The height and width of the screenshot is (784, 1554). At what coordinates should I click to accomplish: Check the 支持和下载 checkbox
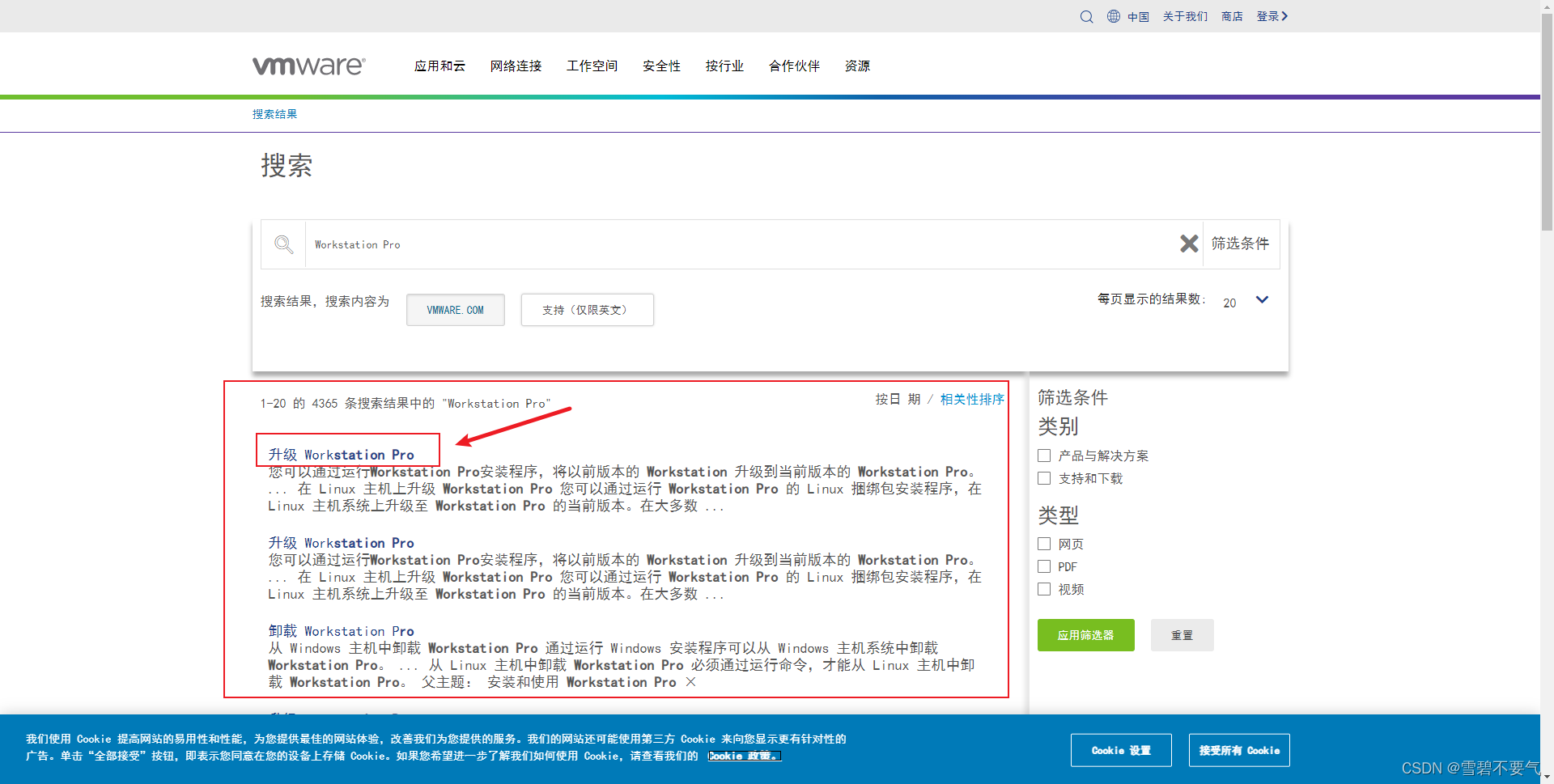pos(1044,478)
